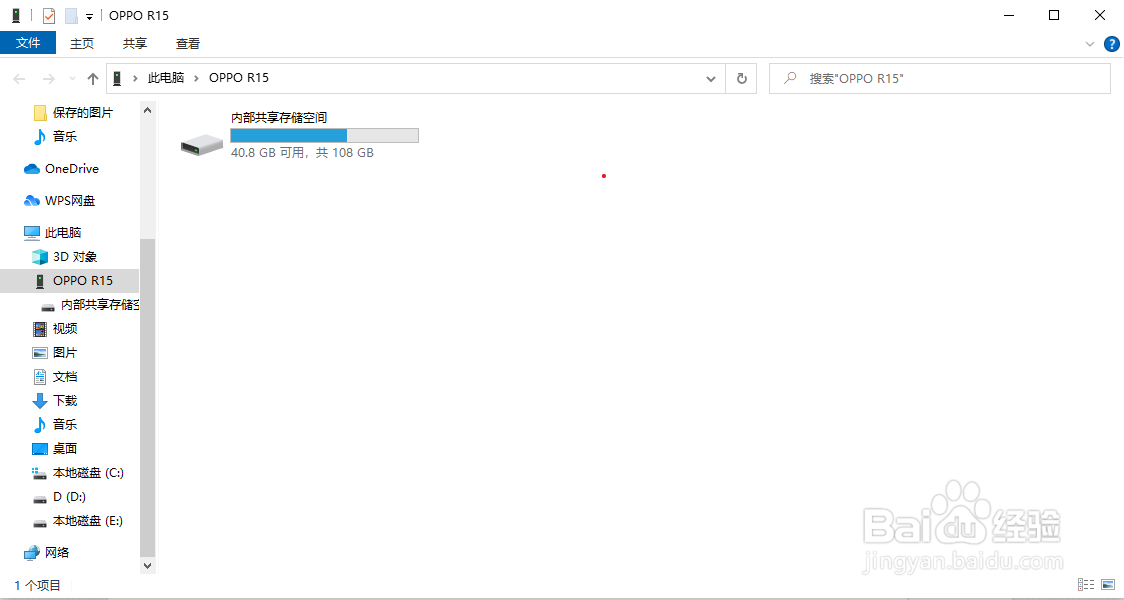Switch to the 主页 ribbon tab
The height and width of the screenshot is (600, 1124).
pyautogui.click(x=82, y=44)
